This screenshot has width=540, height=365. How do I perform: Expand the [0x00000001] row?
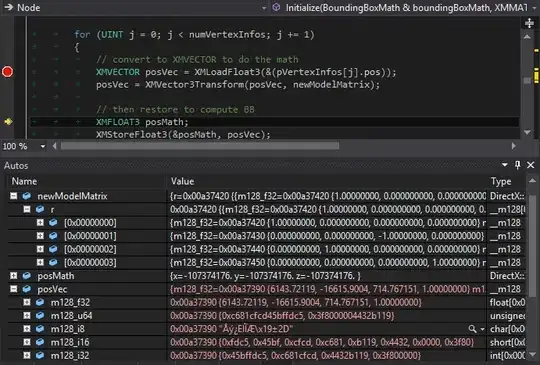(x=40, y=236)
